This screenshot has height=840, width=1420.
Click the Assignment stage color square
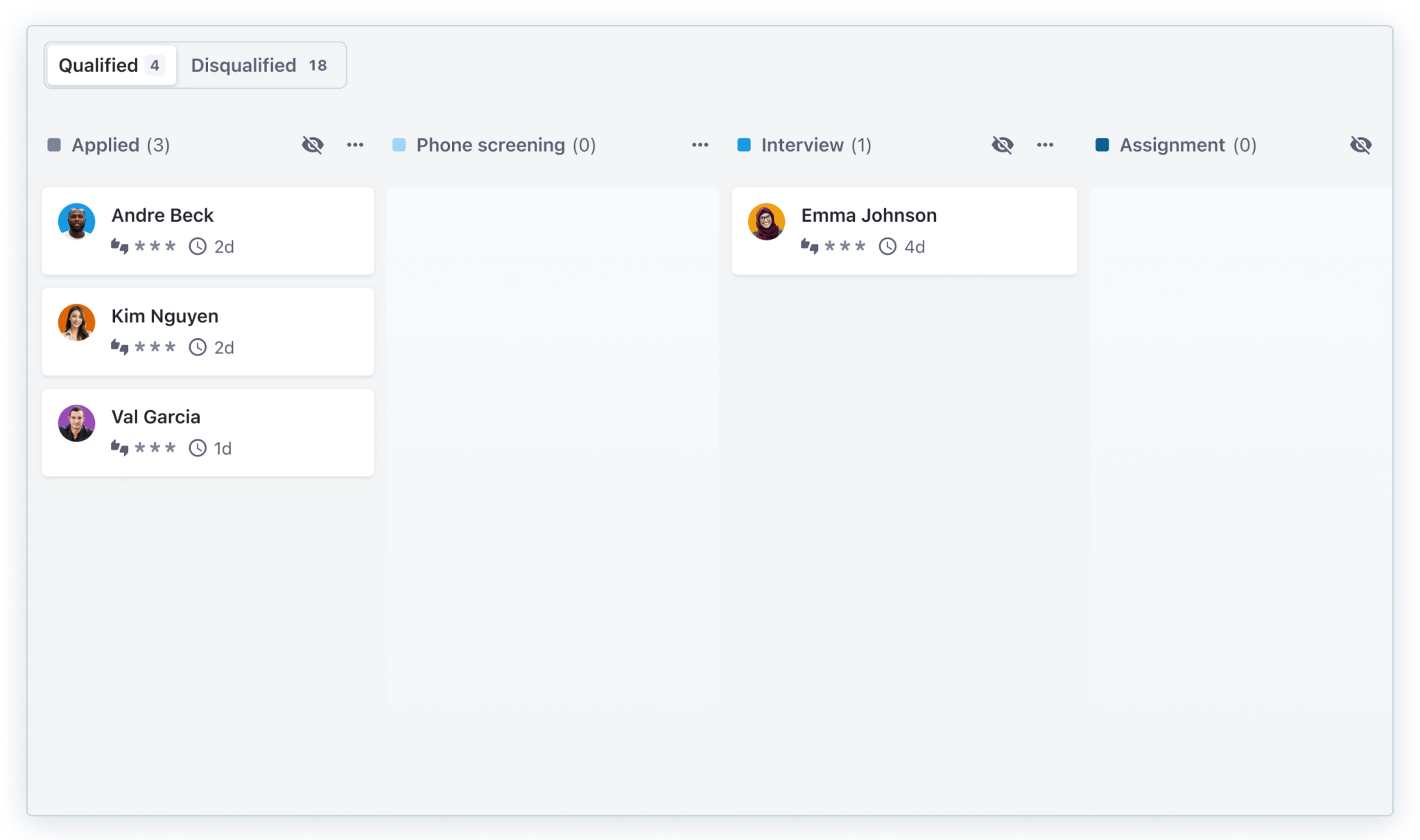tap(1103, 145)
